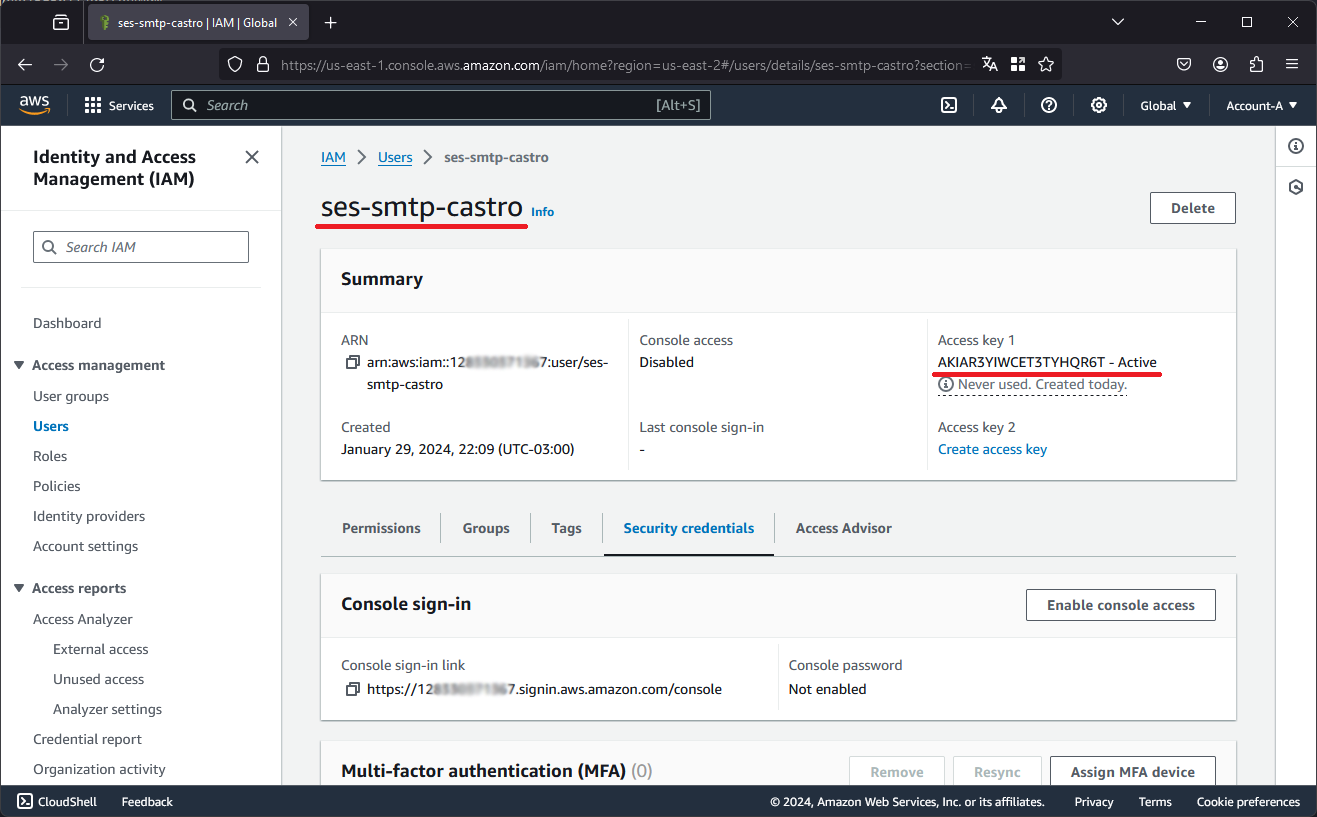Open Unused access in the sidebar
The width and height of the screenshot is (1317, 817).
[99, 679]
